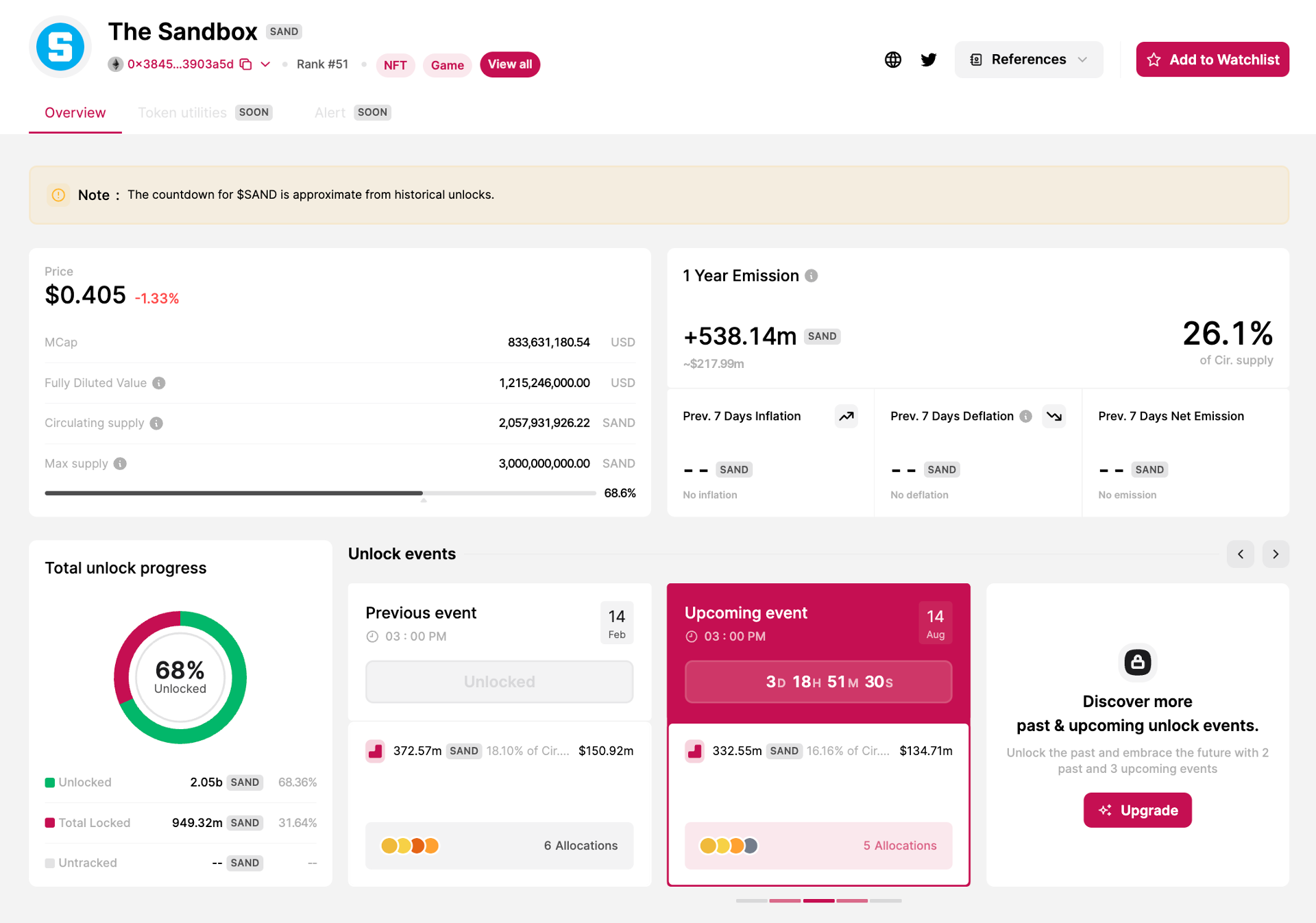This screenshot has height=923, width=1316.
Task: Select the NFT tag
Action: (395, 65)
